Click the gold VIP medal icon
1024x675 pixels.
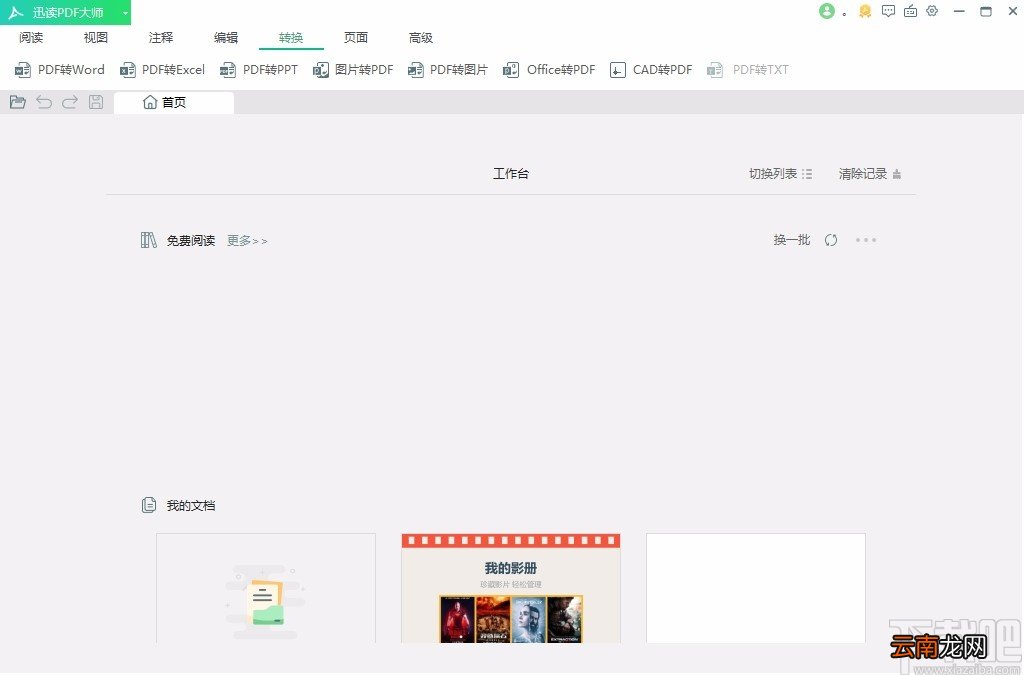pyautogui.click(x=865, y=11)
